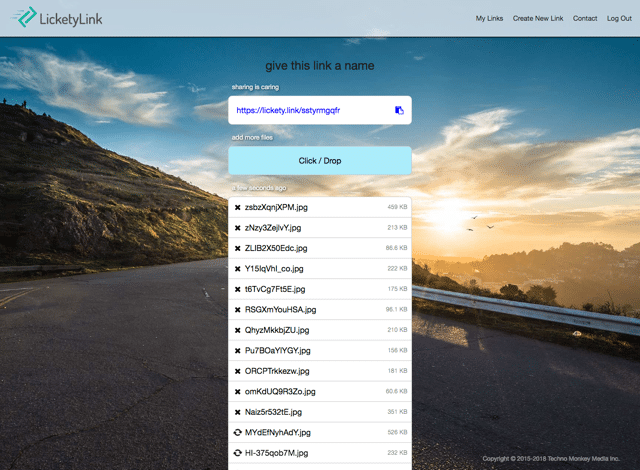Log Out of the account
This screenshot has height=470, width=640.
(x=619, y=18)
